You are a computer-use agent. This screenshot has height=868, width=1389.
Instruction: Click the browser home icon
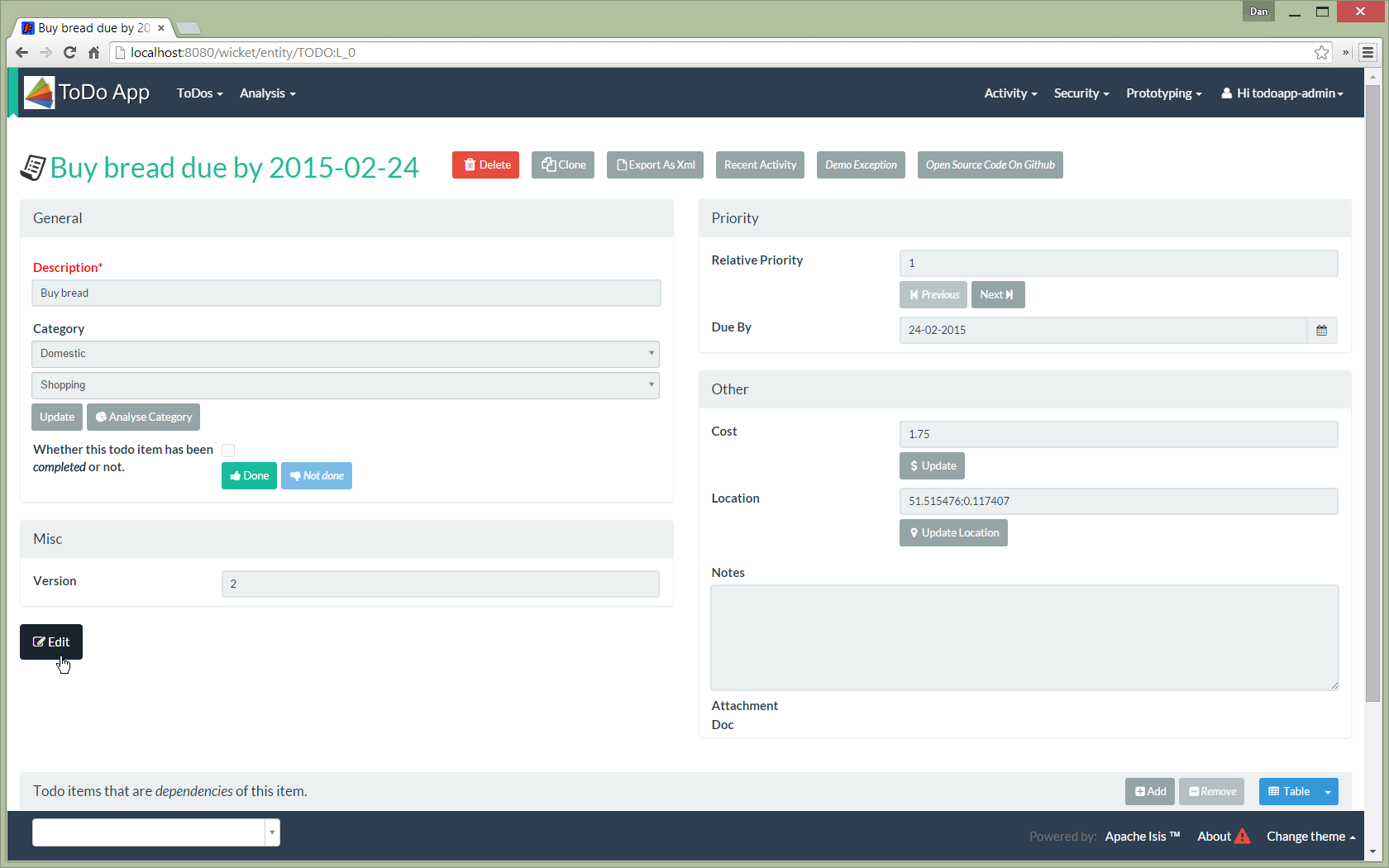pyautogui.click(x=93, y=53)
